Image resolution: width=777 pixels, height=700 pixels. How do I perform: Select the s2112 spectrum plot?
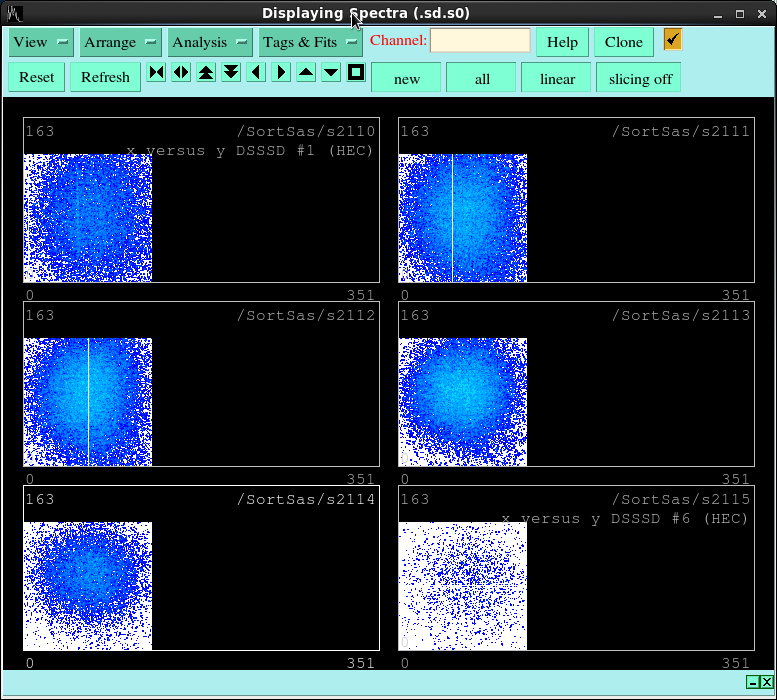tap(202, 384)
